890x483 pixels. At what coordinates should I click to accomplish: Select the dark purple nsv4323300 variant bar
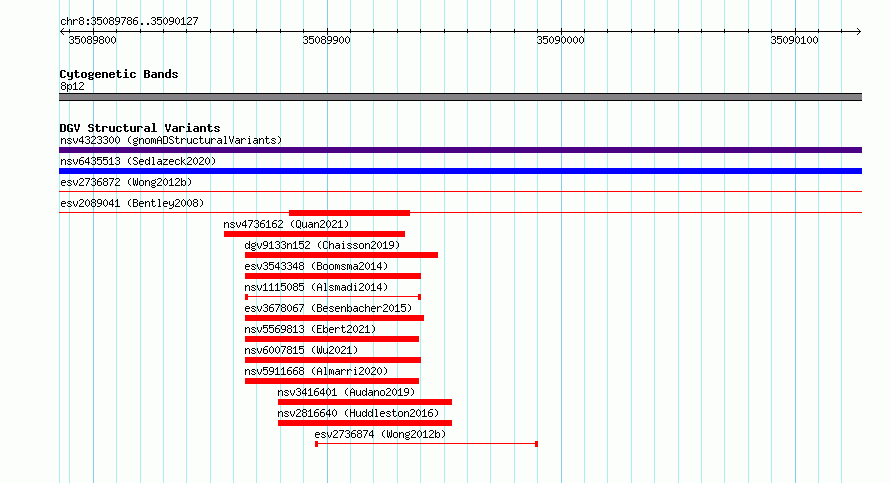[460, 150]
